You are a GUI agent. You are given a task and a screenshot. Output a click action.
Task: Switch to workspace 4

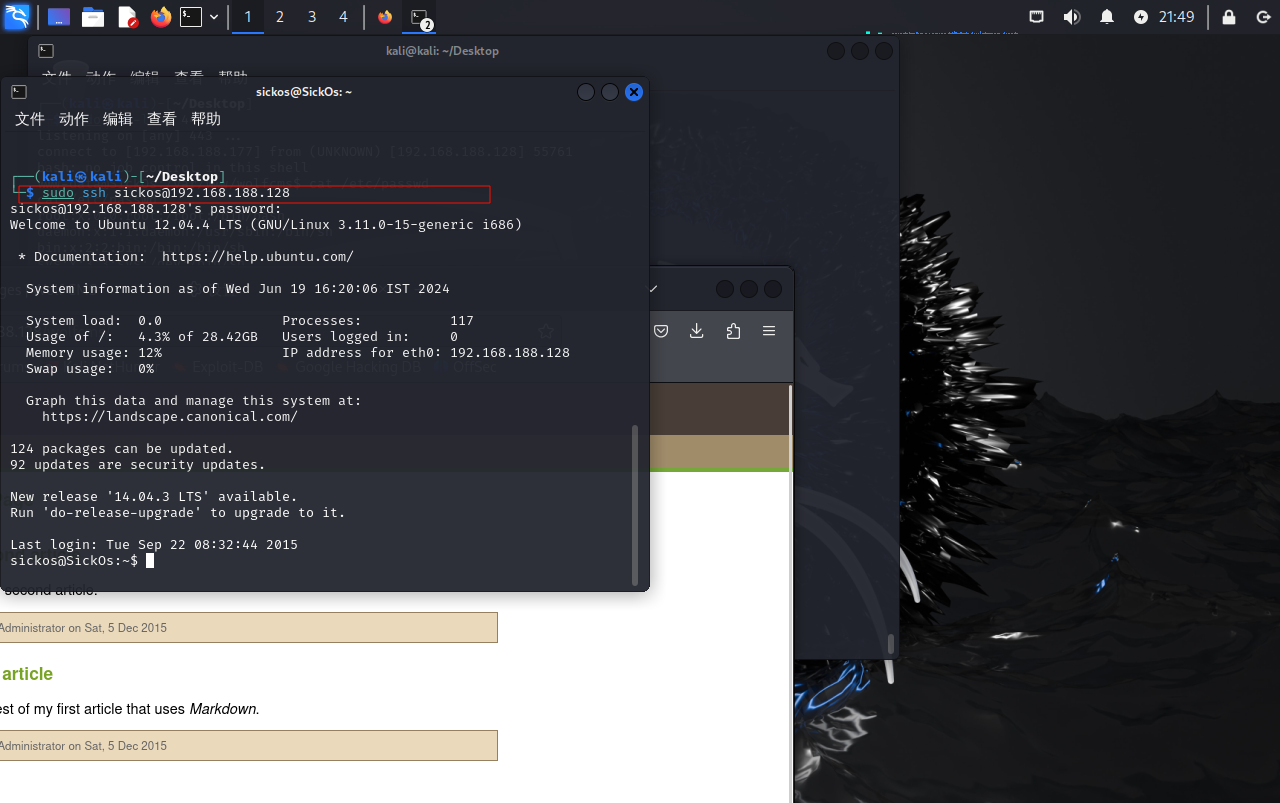(x=343, y=17)
